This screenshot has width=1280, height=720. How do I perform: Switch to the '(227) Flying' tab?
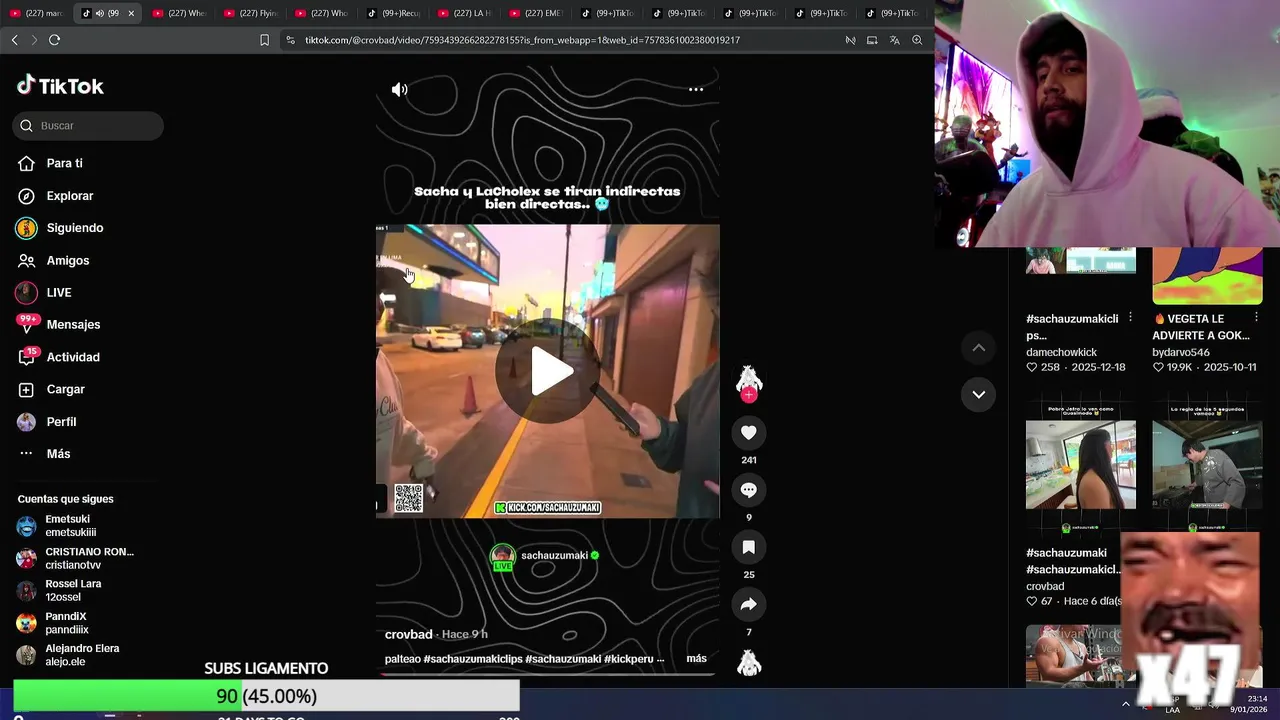251,13
